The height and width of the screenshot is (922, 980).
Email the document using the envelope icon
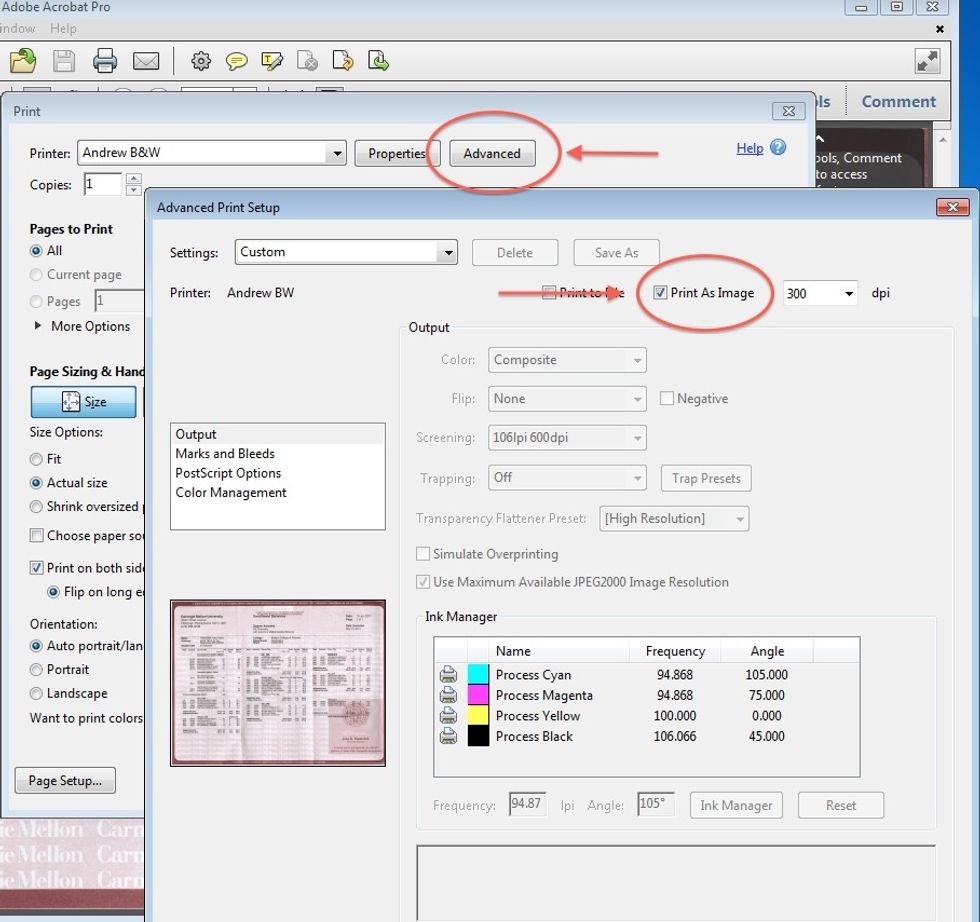click(146, 61)
